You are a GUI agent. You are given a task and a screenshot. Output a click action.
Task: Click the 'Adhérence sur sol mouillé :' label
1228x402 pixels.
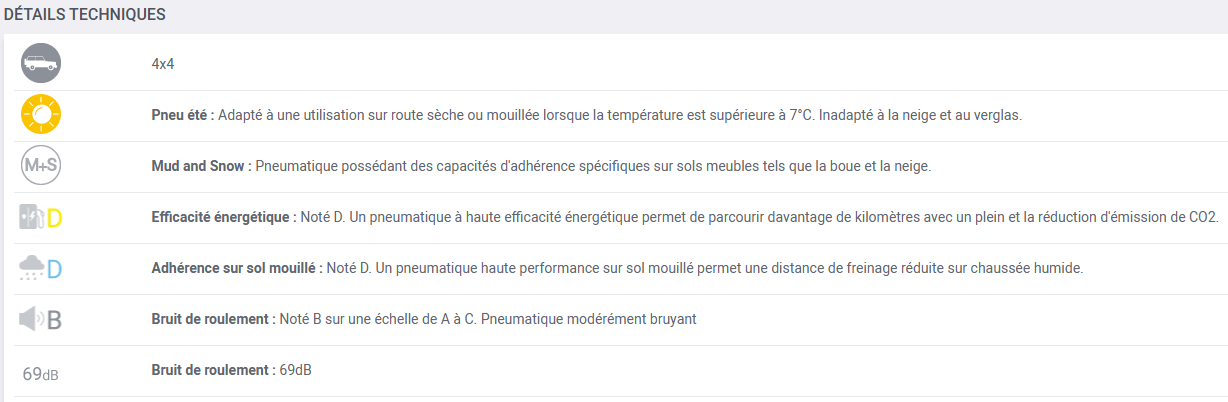[x=237, y=268]
